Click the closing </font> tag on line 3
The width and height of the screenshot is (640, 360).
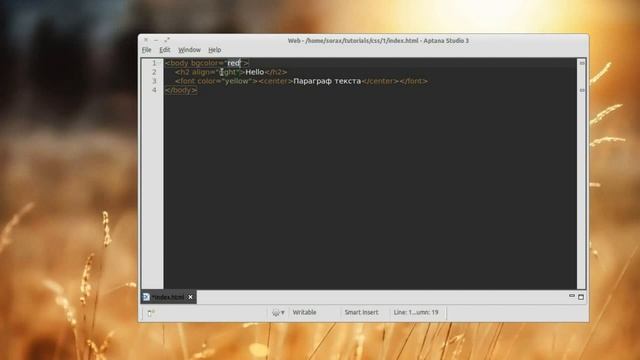[x=413, y=81]
